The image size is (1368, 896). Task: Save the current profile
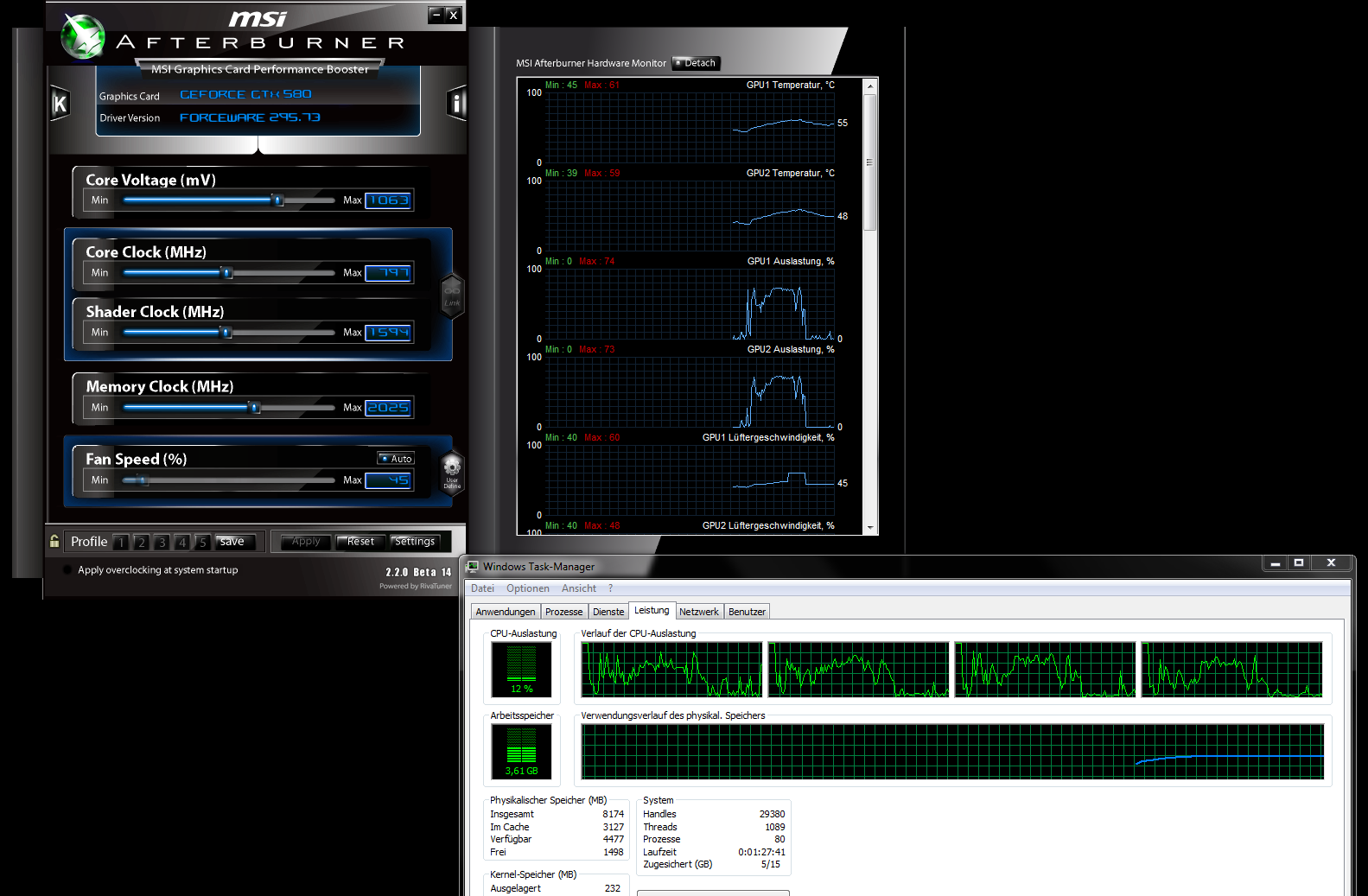click(235, 542)
